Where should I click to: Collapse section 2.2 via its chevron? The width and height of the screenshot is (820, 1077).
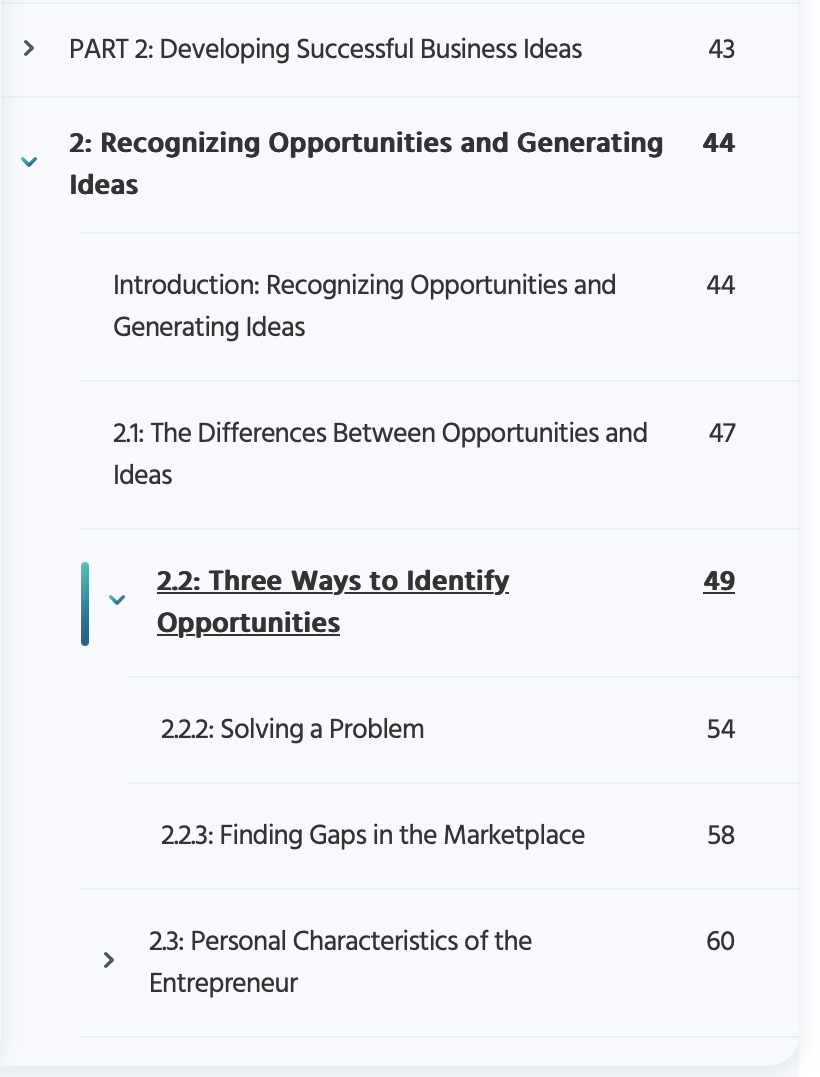(118, 600)
